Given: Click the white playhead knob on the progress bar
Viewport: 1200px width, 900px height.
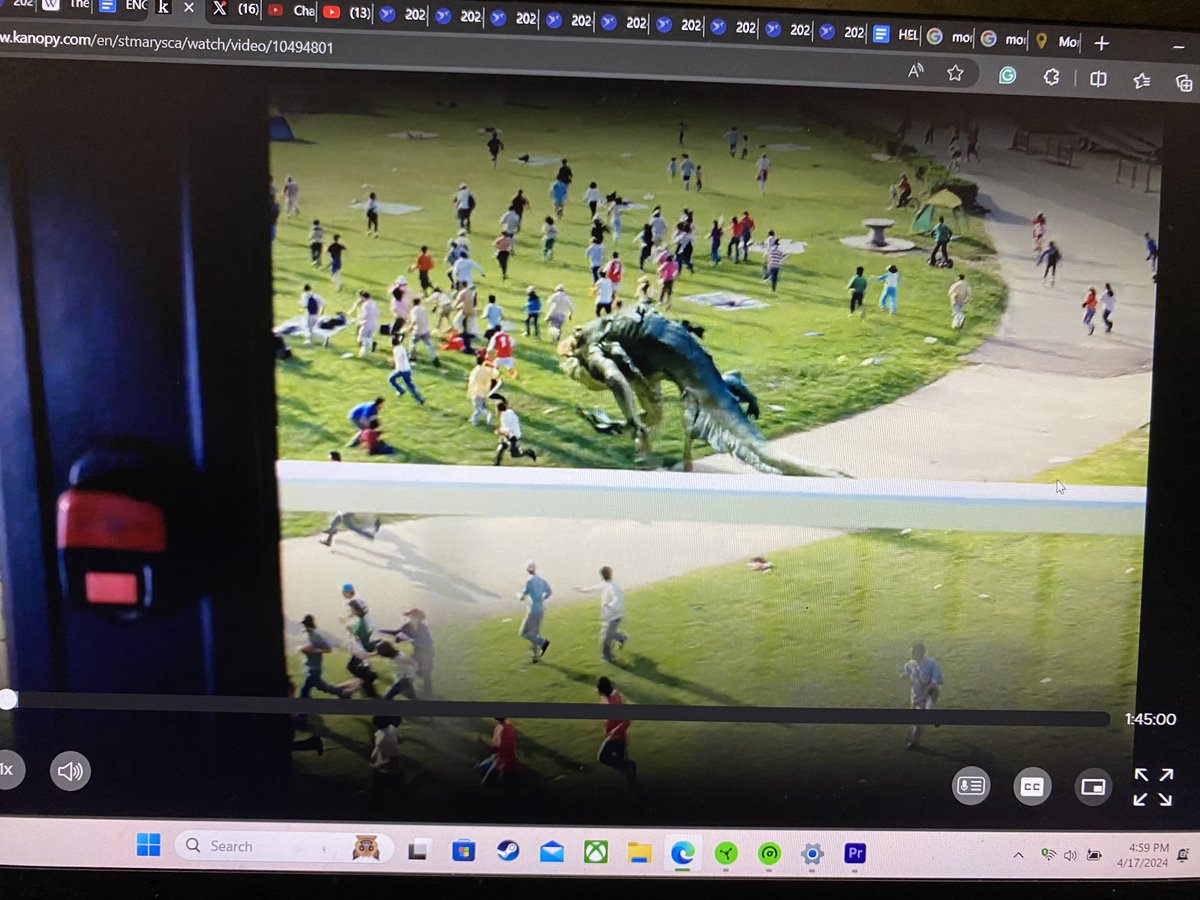Looking at the screenshot, I should coord(7,700).
